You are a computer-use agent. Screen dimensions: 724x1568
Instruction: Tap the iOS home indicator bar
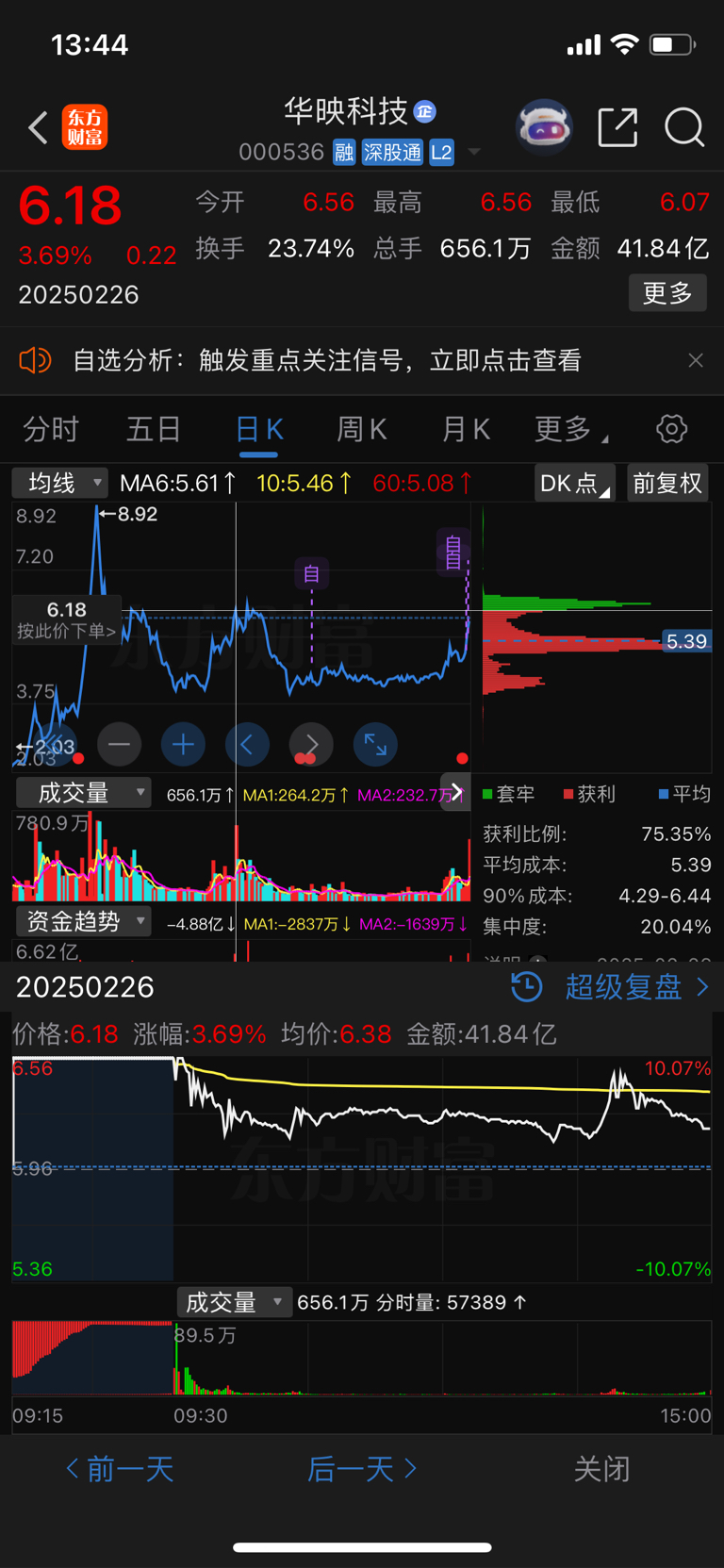click(362, 1547)
